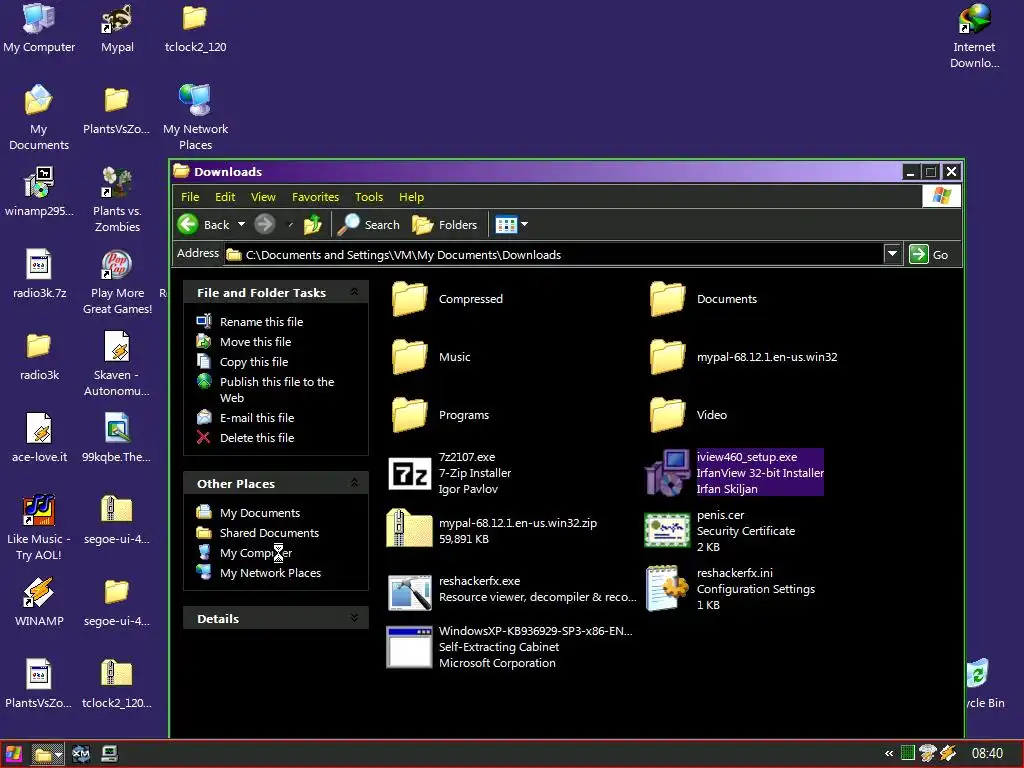Select the Video folder
The image size is (1024, 768).
tap(688, 415)
